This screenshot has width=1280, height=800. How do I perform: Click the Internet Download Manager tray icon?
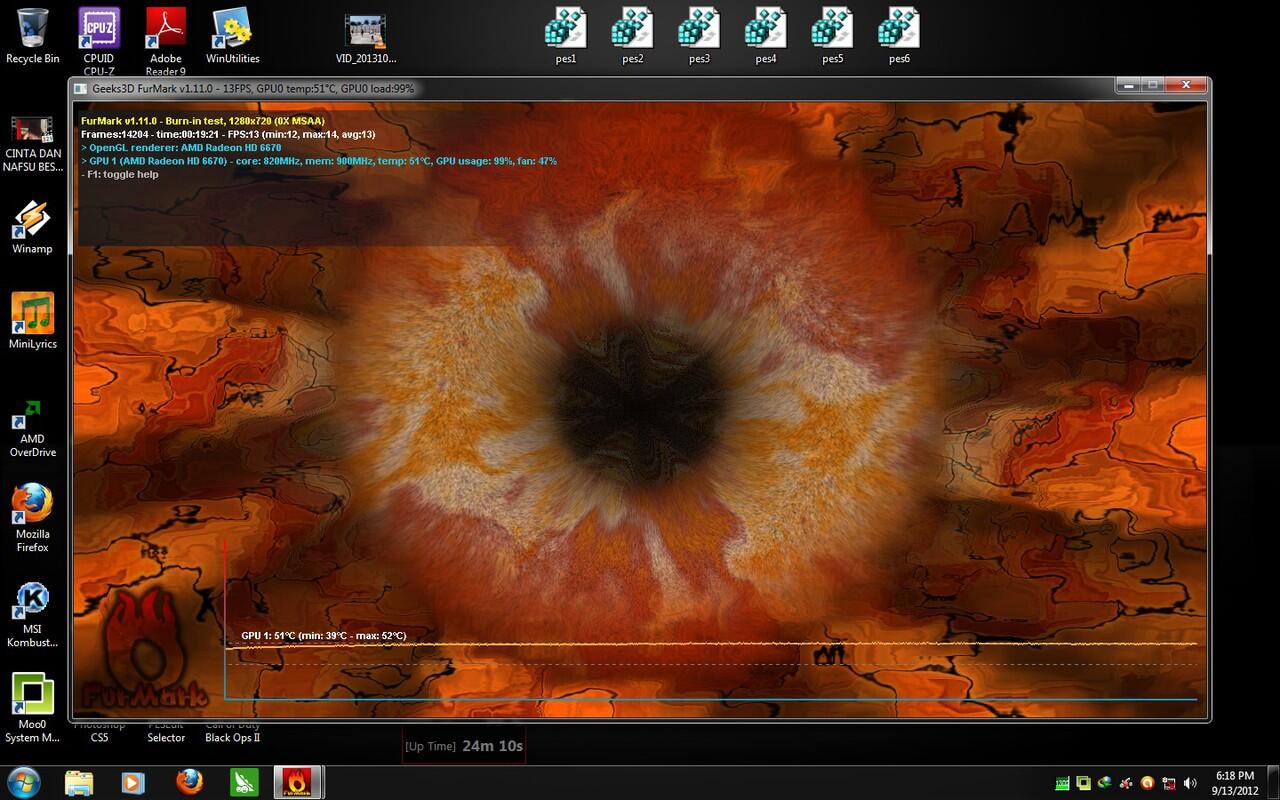[1104, 783]
